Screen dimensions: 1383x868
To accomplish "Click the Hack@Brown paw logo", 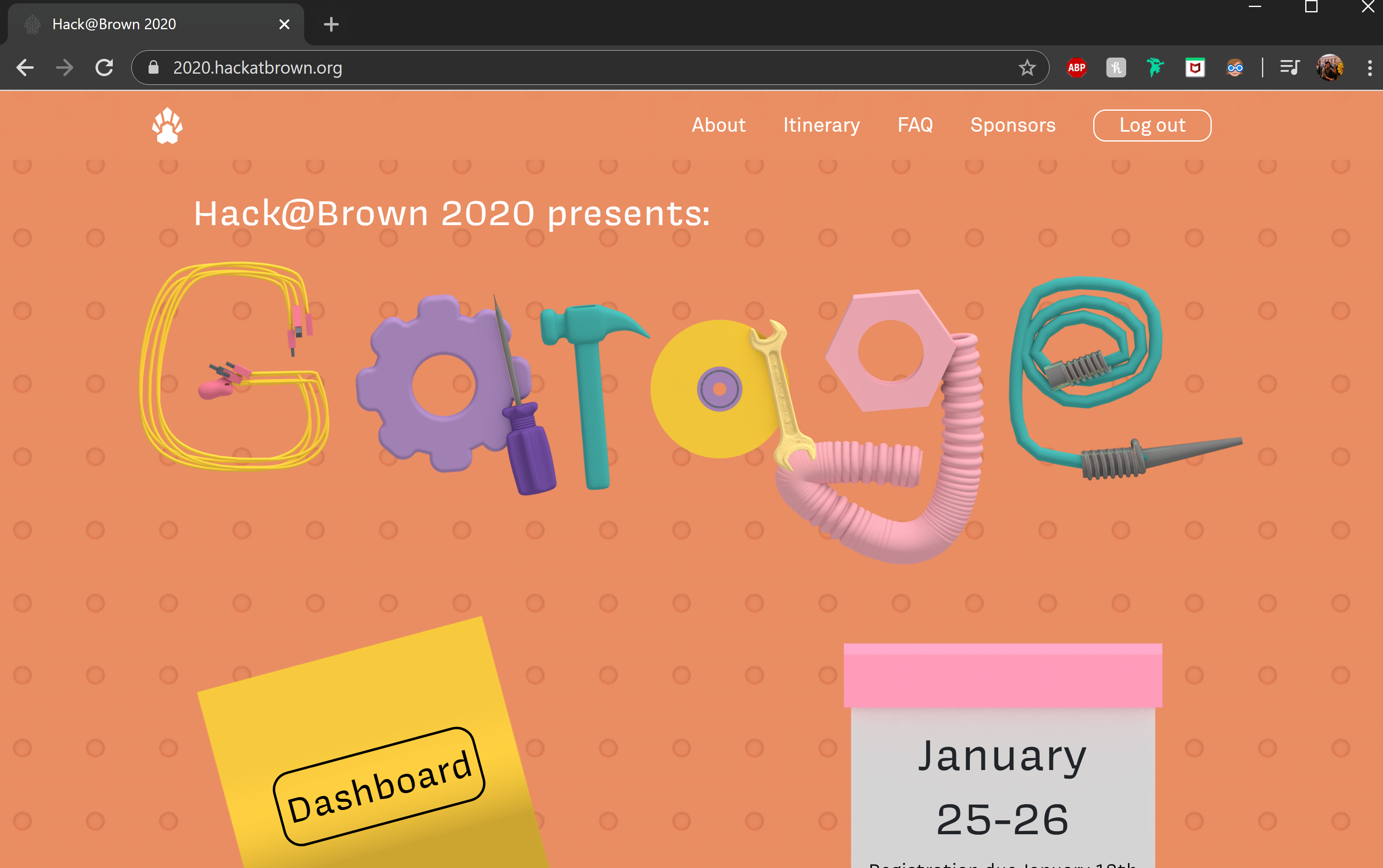I will pyautogui.click(x=167, y=126).
